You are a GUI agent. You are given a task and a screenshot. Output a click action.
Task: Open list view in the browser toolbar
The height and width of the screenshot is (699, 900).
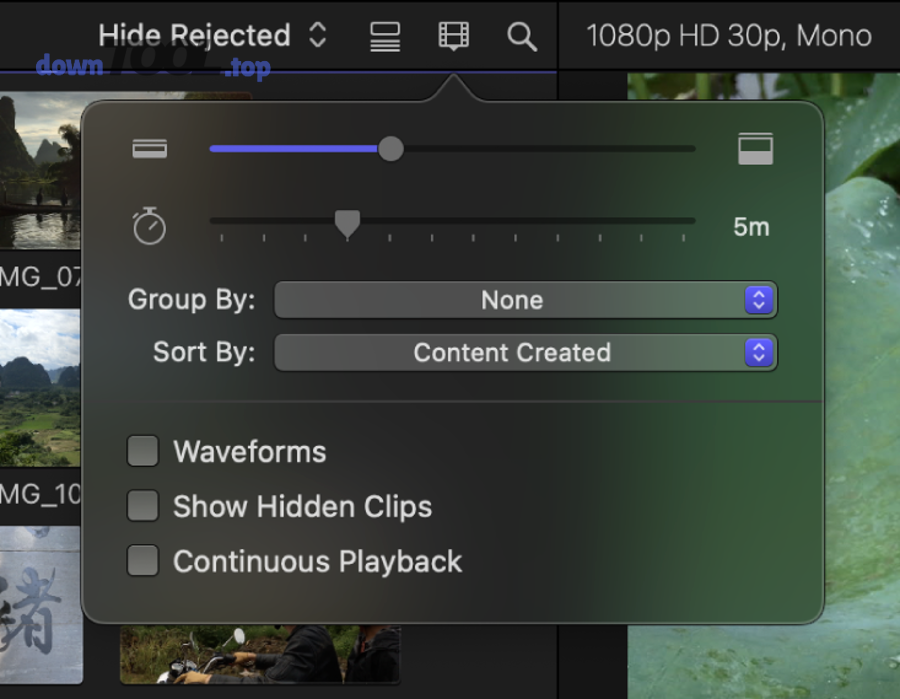tap(384, 36)
